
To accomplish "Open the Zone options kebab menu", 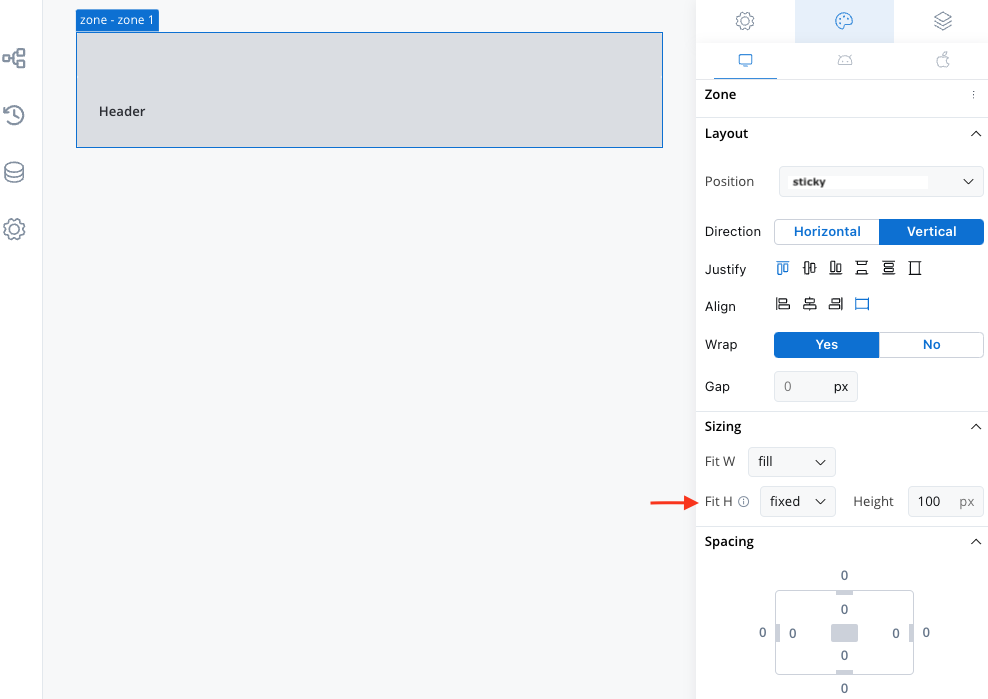I will click(x=974, y=95).
